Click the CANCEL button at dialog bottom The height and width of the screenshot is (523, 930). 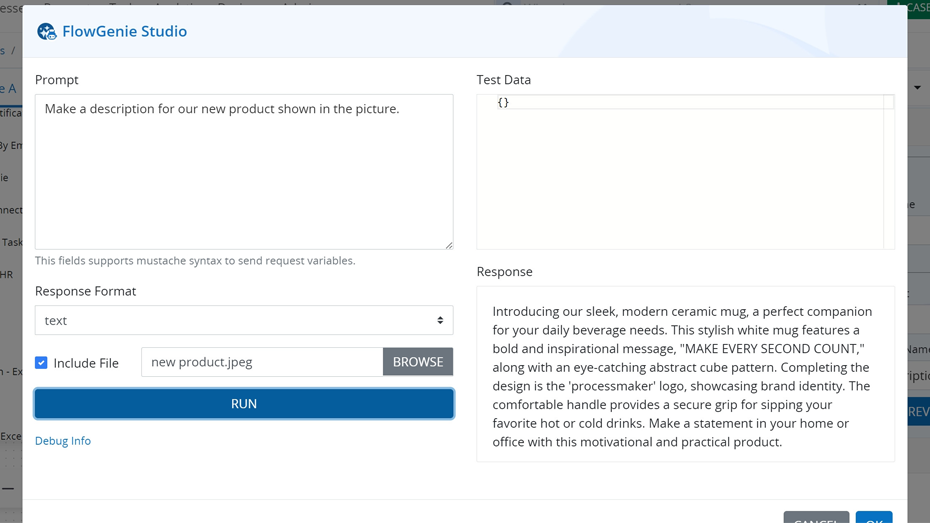click(816, 517)
